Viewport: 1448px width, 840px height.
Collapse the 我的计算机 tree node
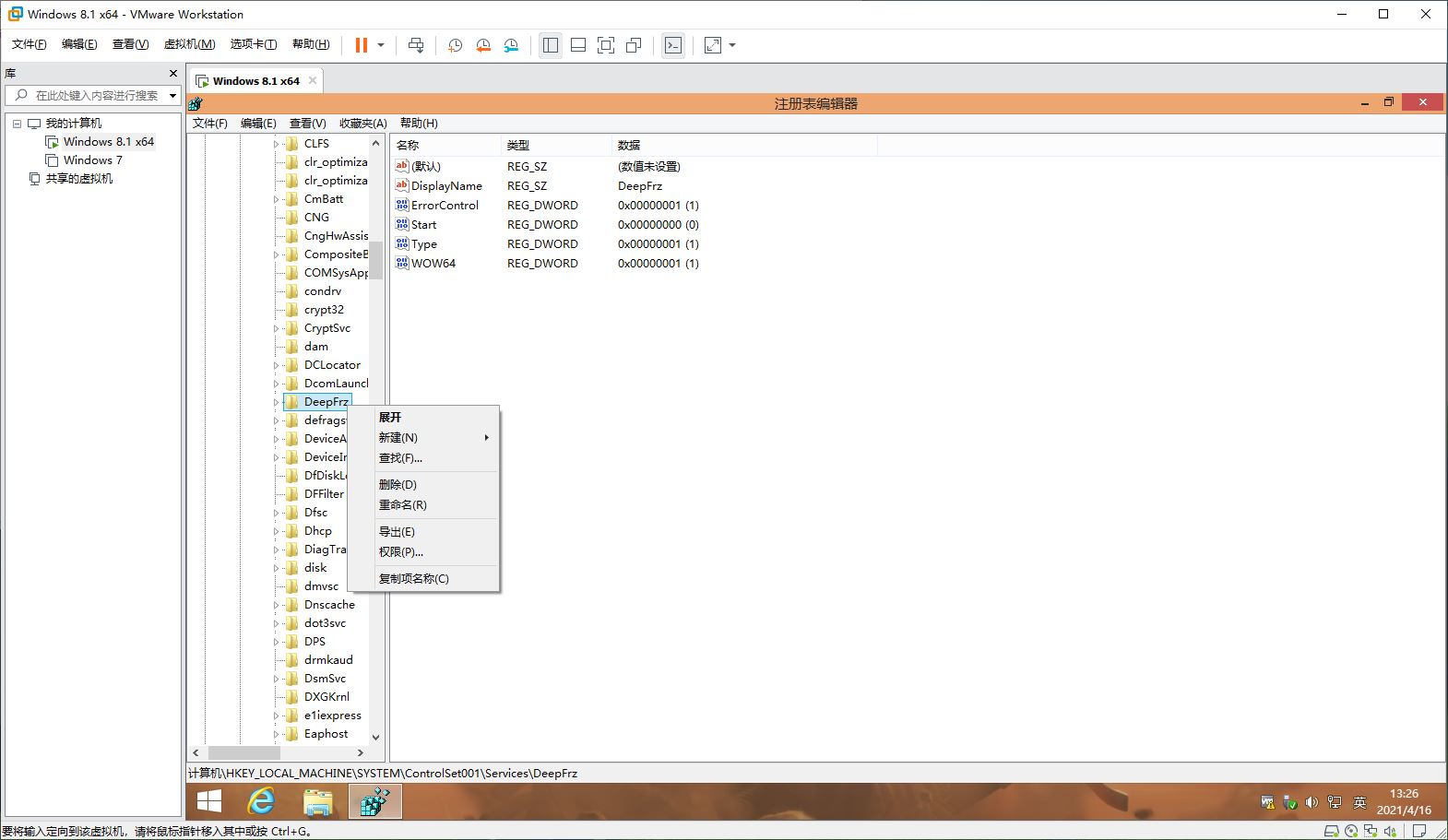click(17, 124)
